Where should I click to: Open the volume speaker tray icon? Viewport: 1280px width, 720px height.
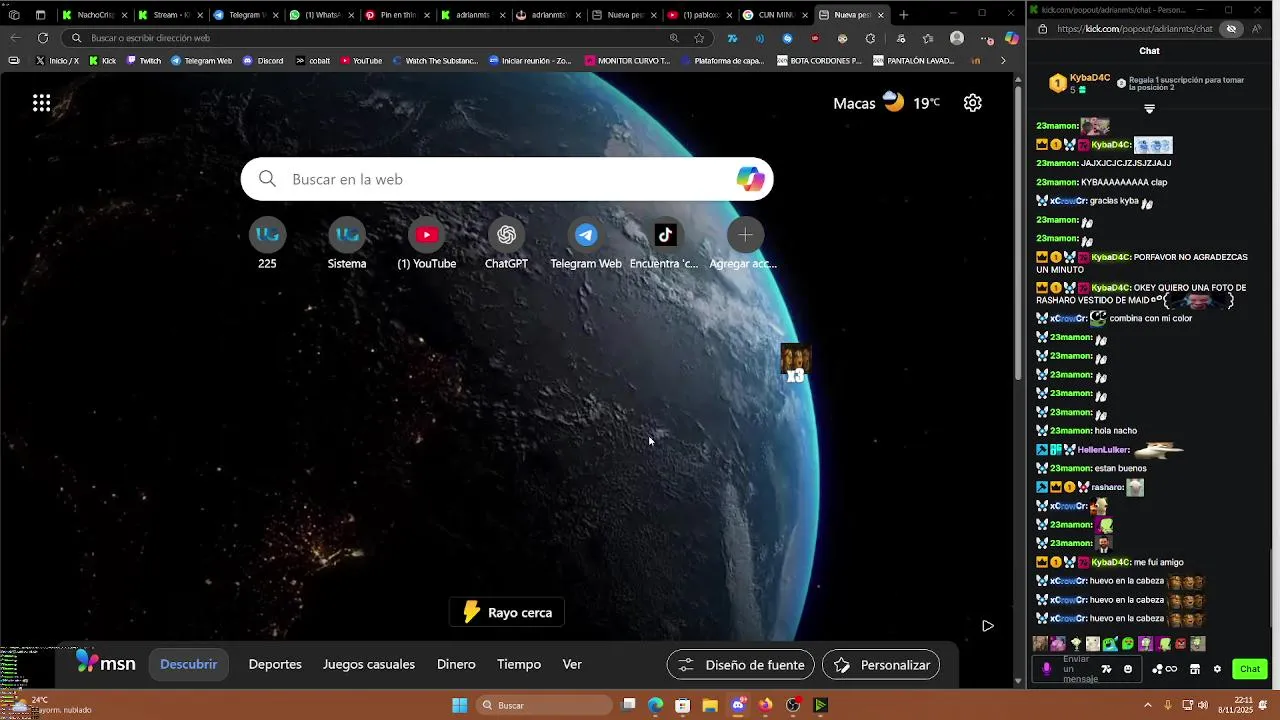click(x=1202, y=705)
